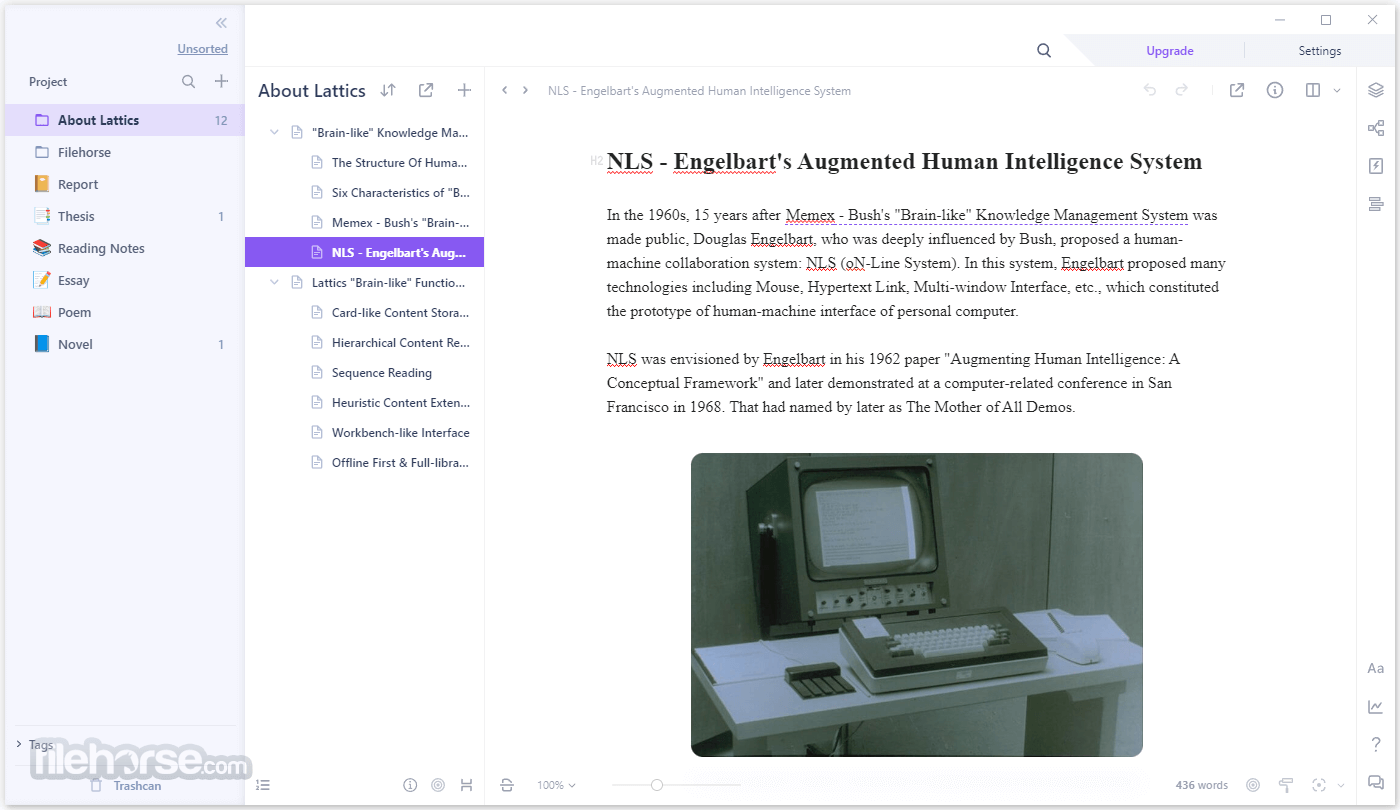Toggle the strikethrough icon in the editor footer
Image resolution: width=1400 pixels, height=810 pixels.
[507, 785]
